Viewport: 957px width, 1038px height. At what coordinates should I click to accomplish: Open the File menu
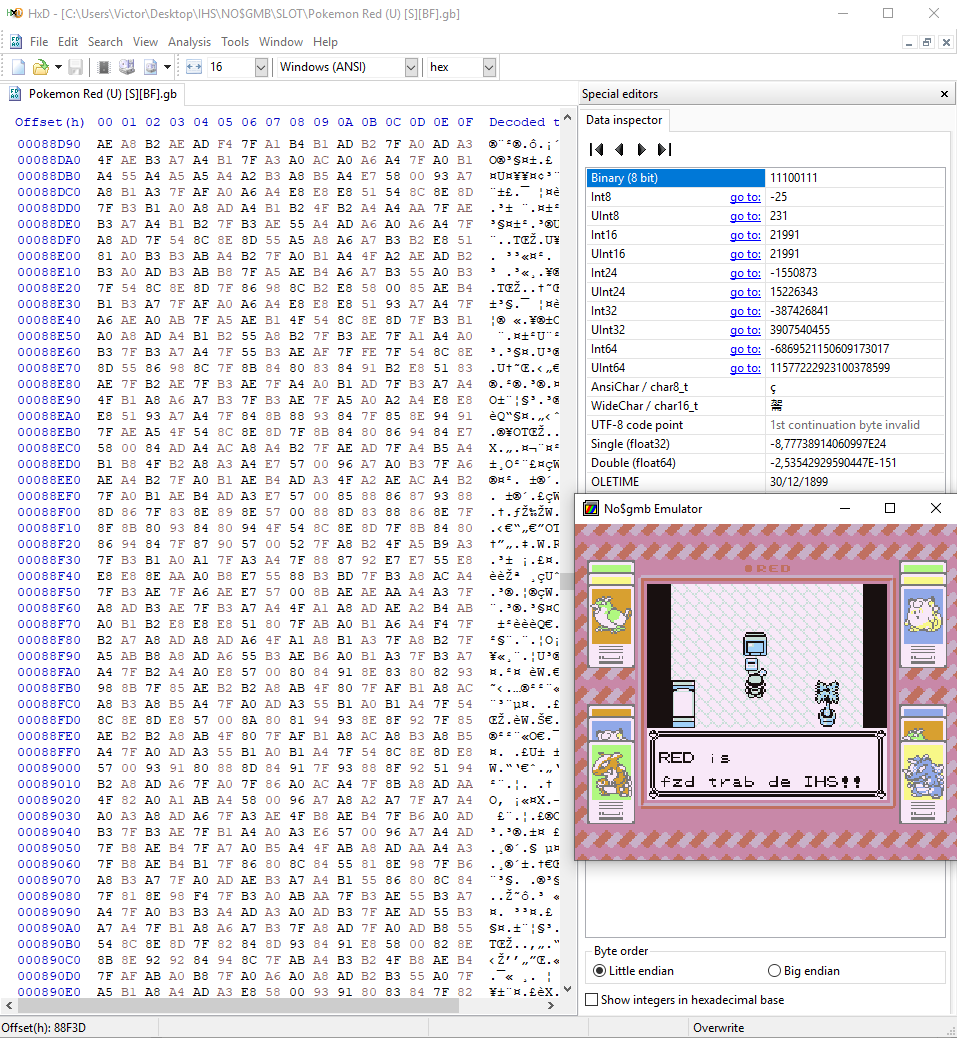coord(39,42)
